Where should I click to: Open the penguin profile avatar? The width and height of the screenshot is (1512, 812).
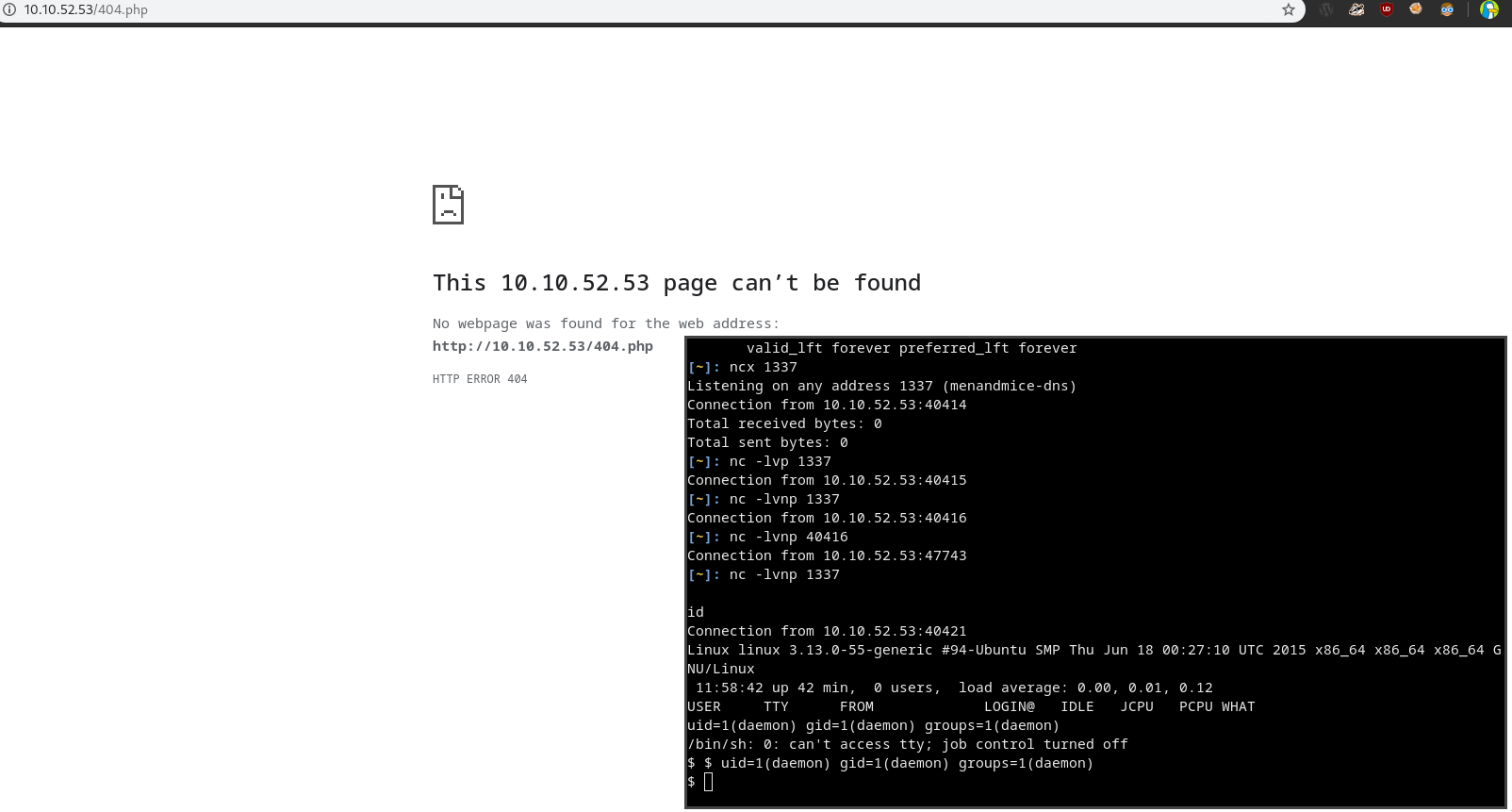click(1489, 9)
